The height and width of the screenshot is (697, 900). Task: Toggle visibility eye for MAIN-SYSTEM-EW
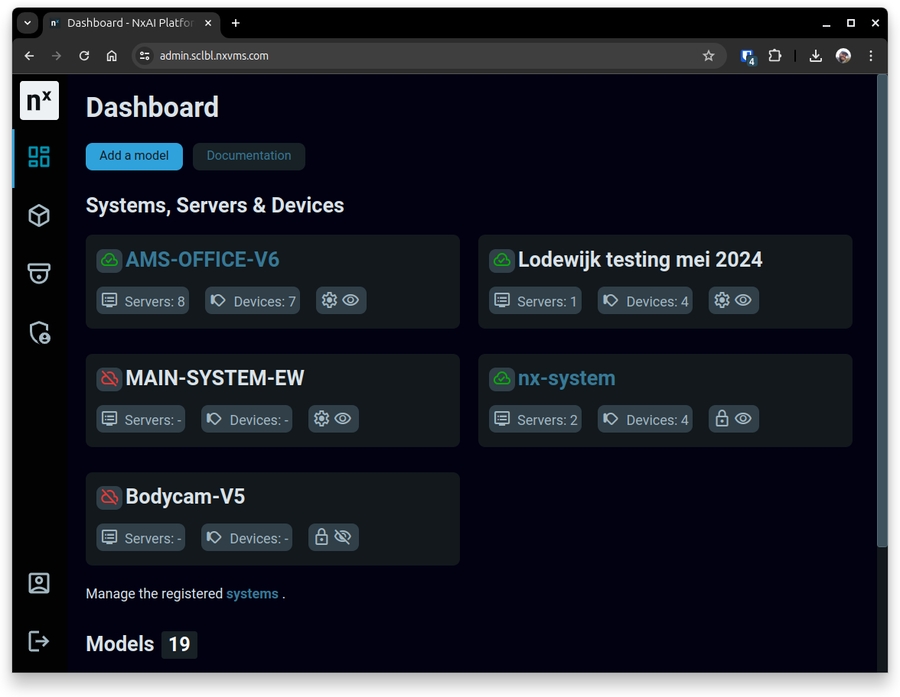(x=343, y=419)
